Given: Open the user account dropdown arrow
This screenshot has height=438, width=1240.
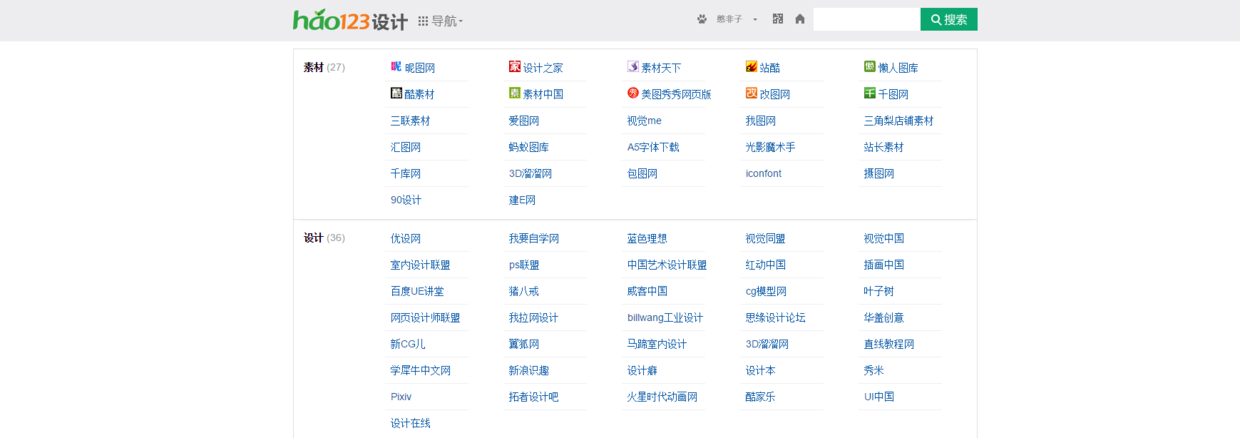Looking at the screenshot, I should [x=755, y=19].
